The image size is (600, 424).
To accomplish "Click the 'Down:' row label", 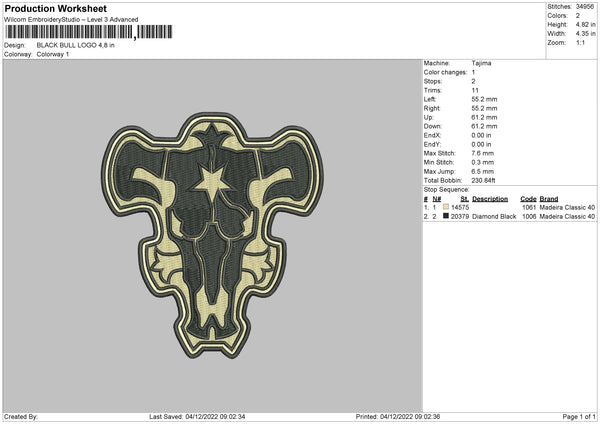I will pyautogui.click(x=432, y=126).
